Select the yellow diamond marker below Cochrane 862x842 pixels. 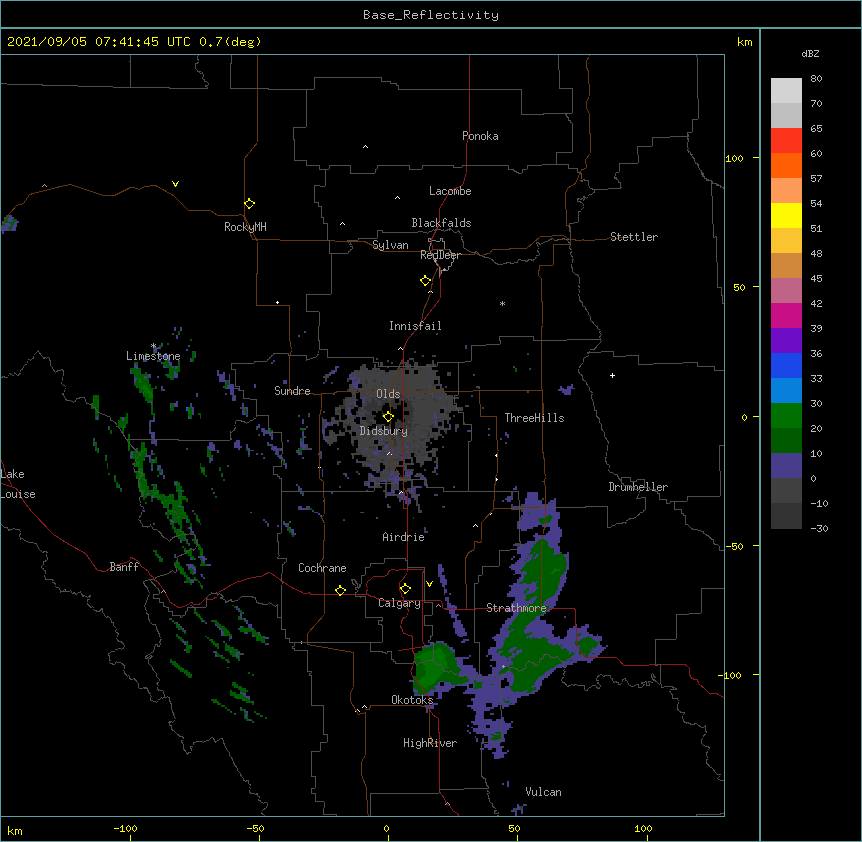coord(340,590)
